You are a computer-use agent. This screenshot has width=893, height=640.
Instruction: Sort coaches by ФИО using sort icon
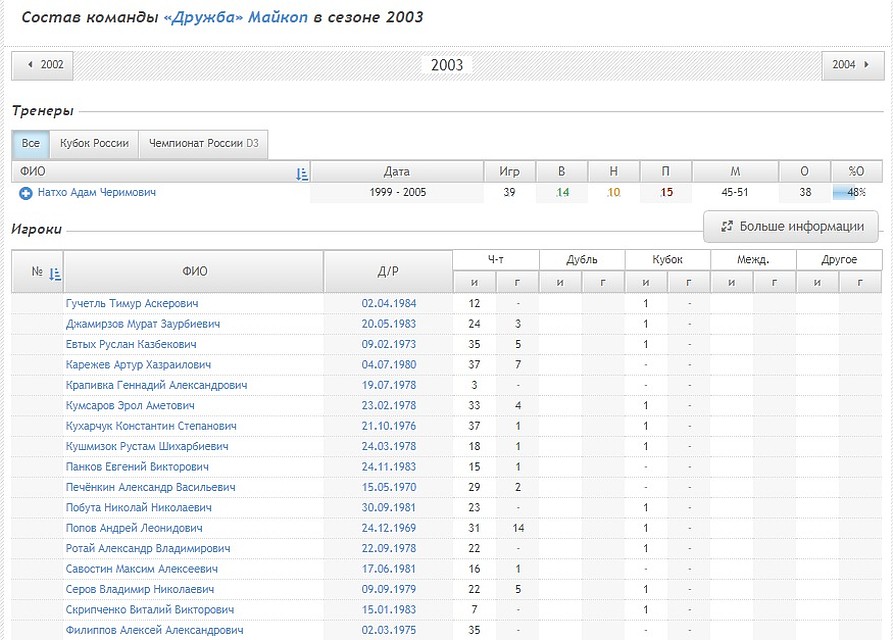pyautogui.click(x=302, y=174)
